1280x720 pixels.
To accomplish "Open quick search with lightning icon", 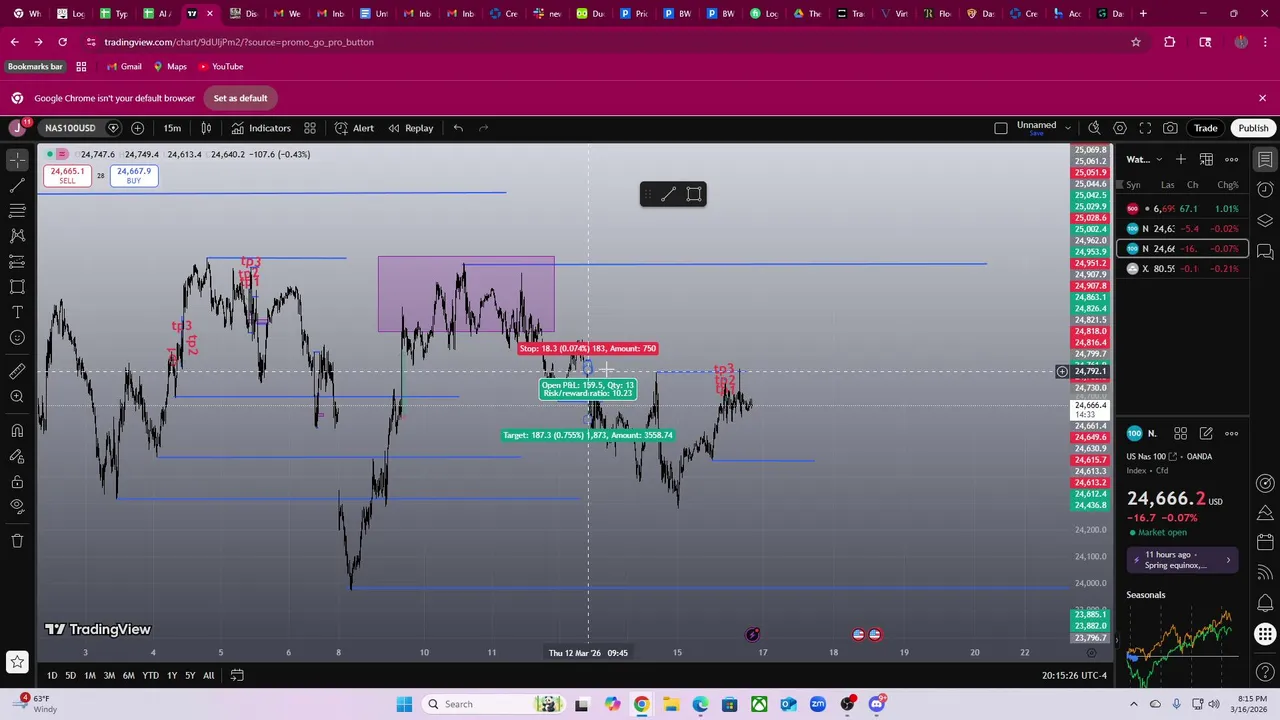I will click(1094, 128).
